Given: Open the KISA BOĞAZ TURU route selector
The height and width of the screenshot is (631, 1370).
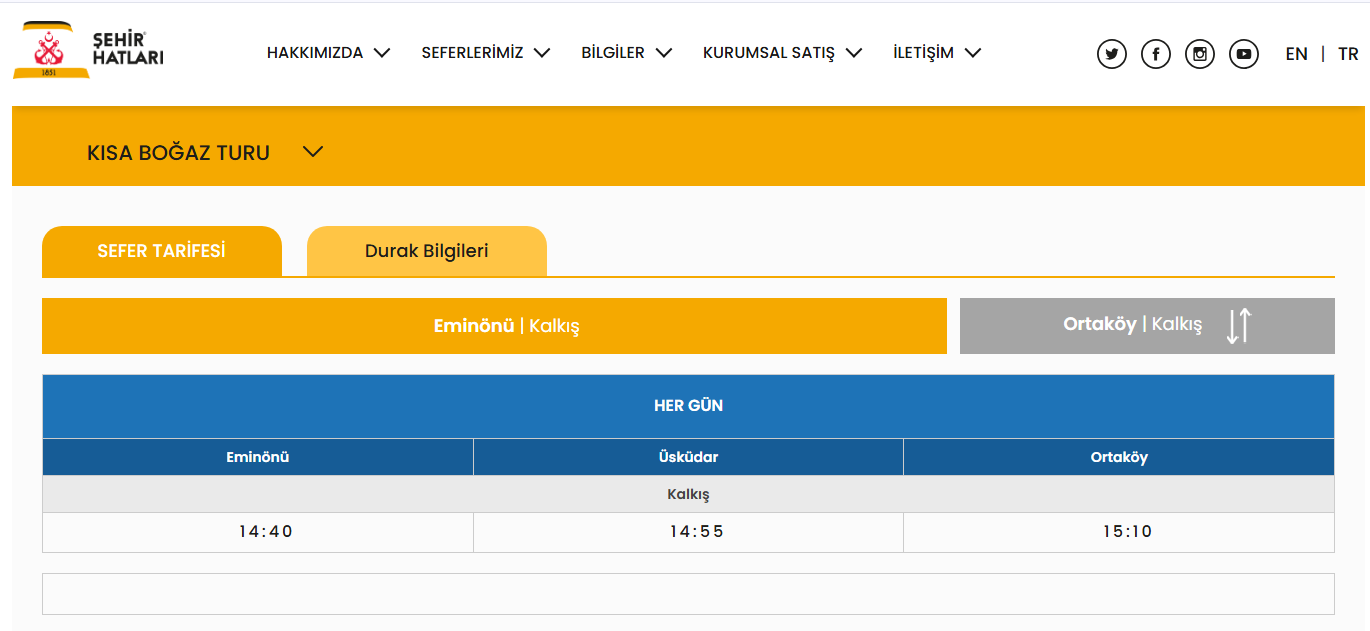Looking at the screenshot, I should [205, 153].
